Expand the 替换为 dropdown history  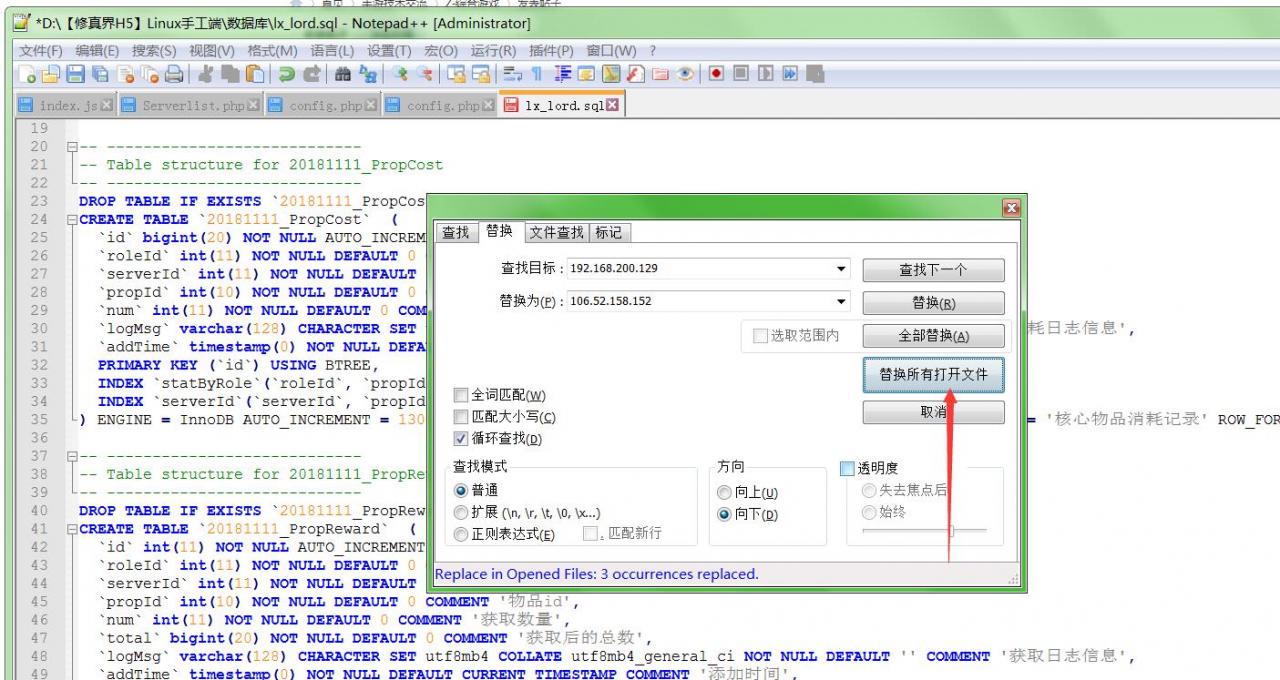coord(841,302)
